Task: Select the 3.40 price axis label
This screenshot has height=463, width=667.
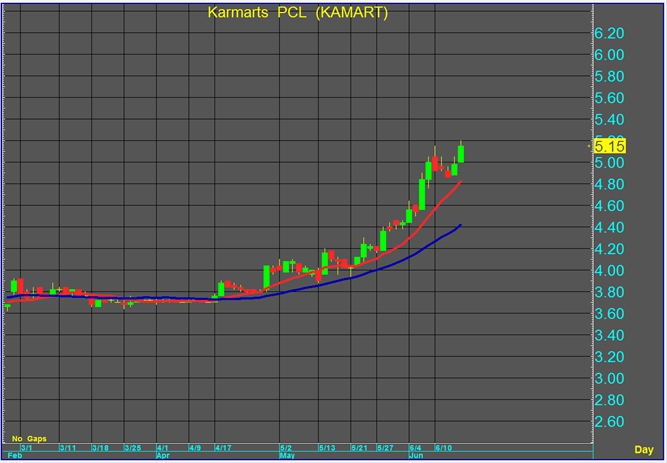Action: pos(609,335)
